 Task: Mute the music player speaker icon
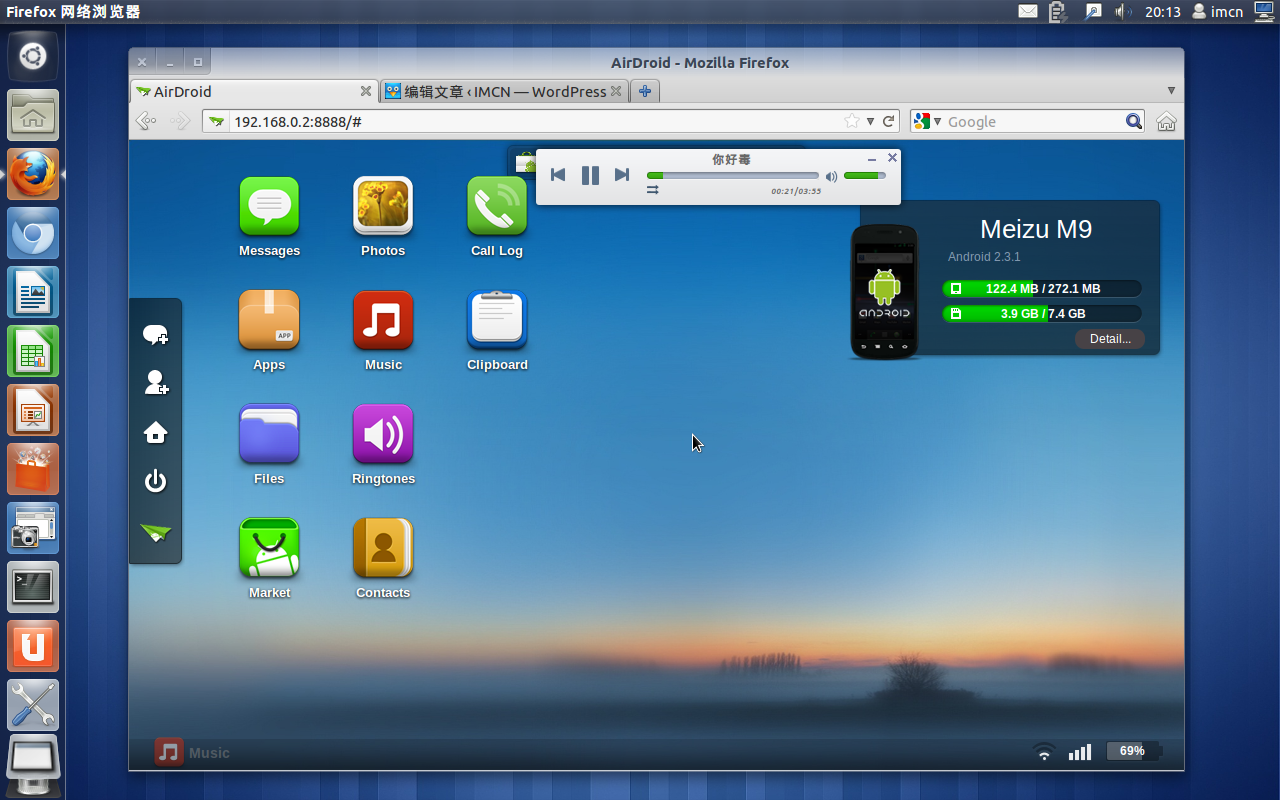pyautogui.click(x=831, y=177)
